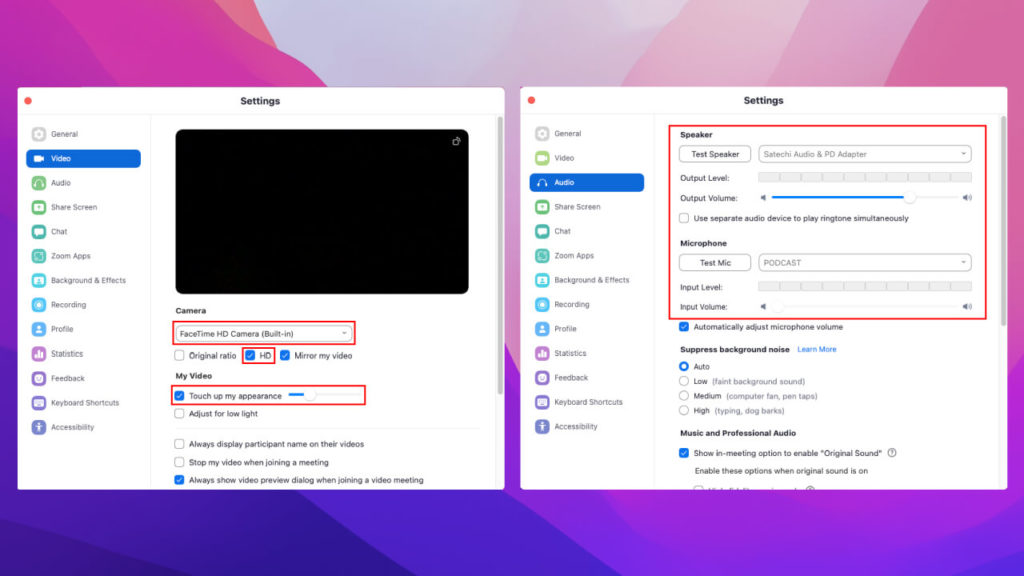Uncheck the HD checkbox

(x=250, y=355)
